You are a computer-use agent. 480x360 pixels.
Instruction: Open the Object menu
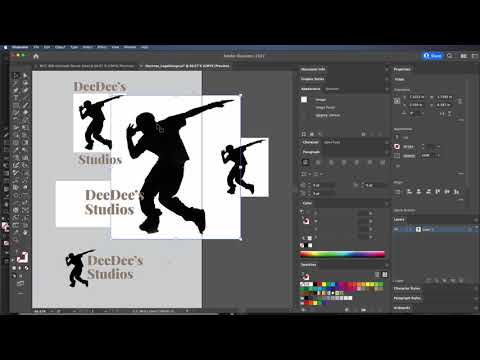click(60, 47)
